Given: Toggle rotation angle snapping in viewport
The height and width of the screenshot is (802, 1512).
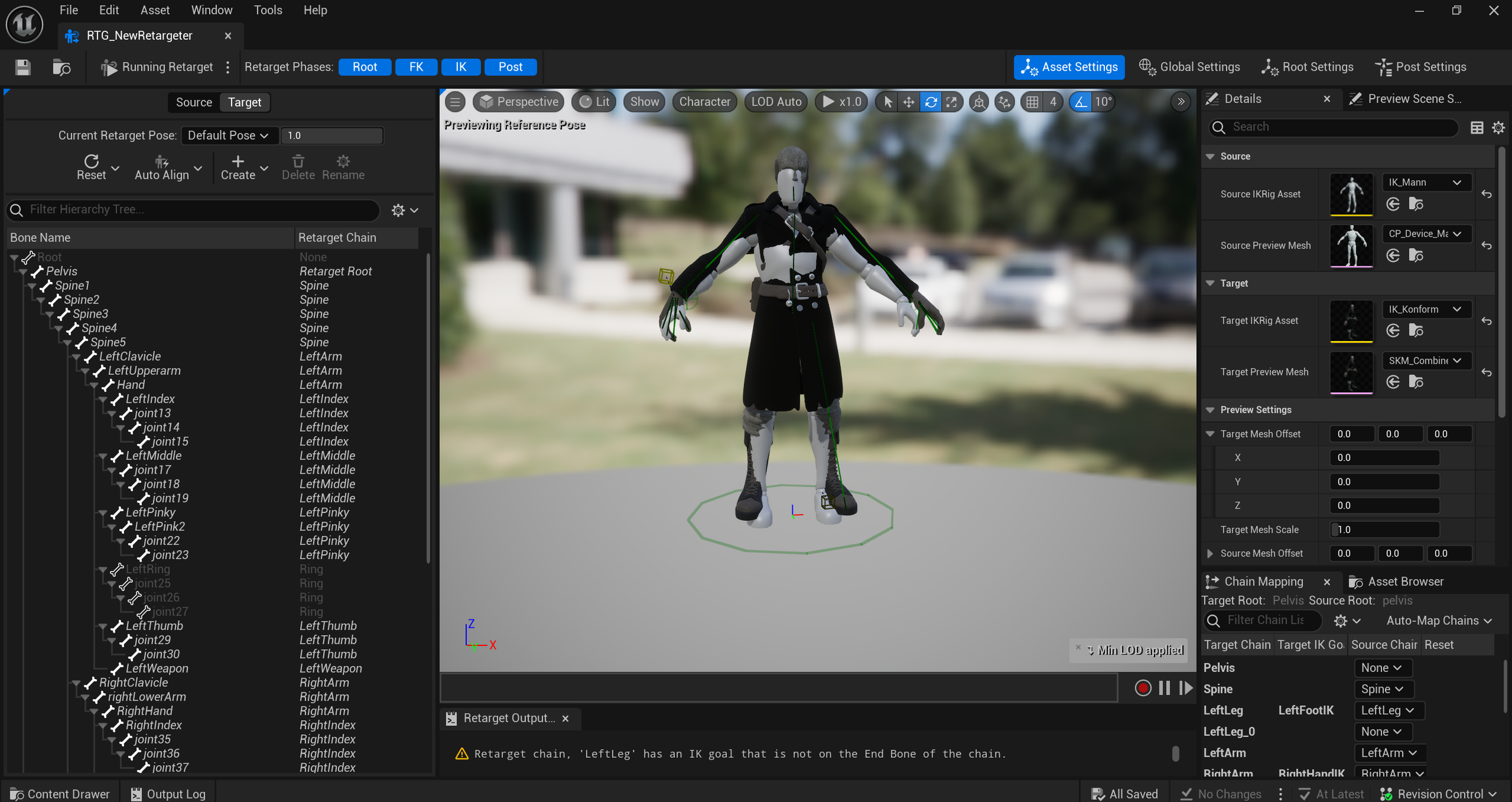Looking at the screenshot, I should [x=1080, y=102].
